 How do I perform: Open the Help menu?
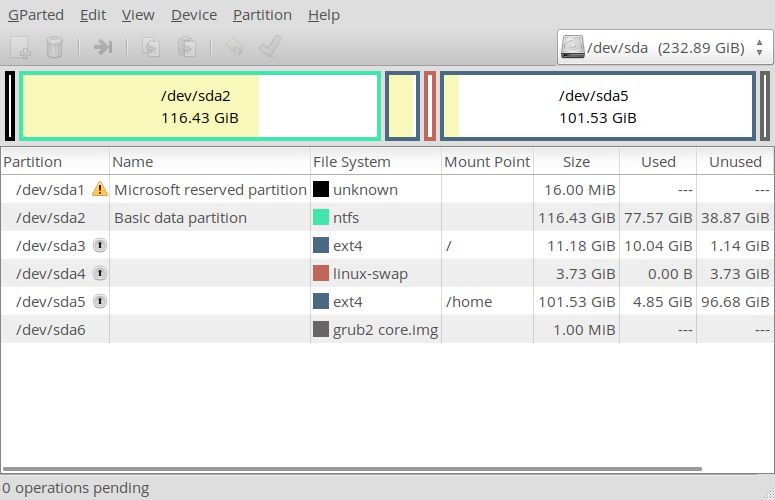(324, 15)
